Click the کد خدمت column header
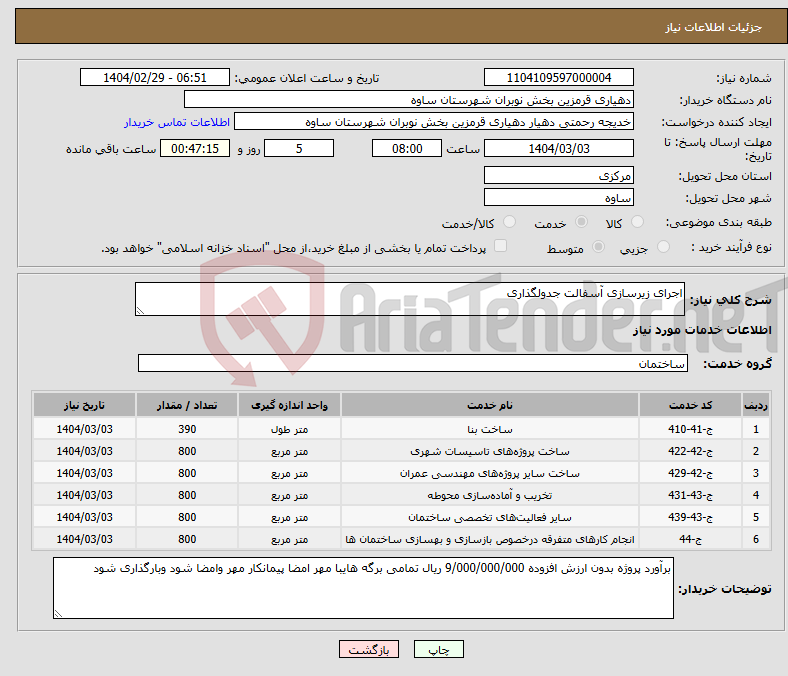 (x=691, y=405)
